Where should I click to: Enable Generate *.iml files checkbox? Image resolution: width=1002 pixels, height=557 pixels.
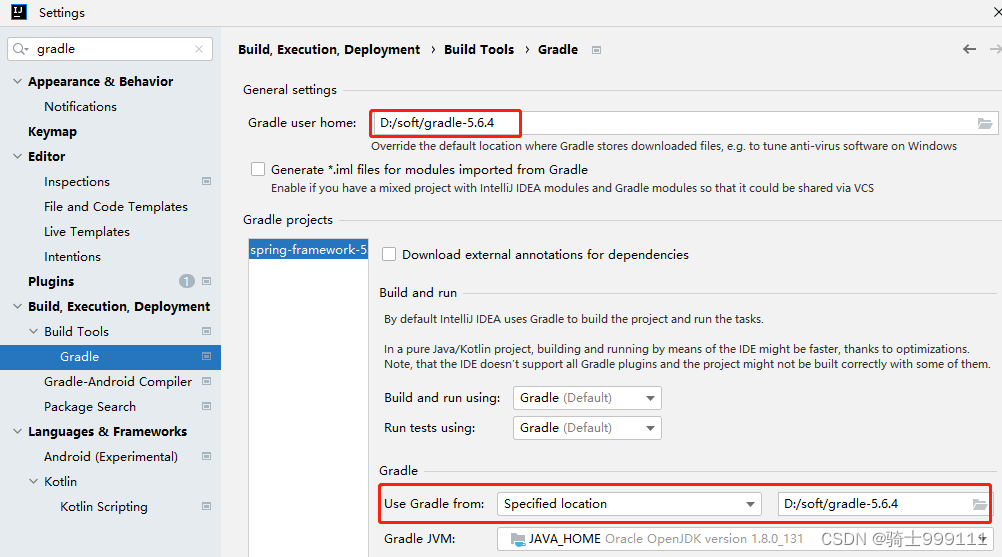click(x=258, y=169)
